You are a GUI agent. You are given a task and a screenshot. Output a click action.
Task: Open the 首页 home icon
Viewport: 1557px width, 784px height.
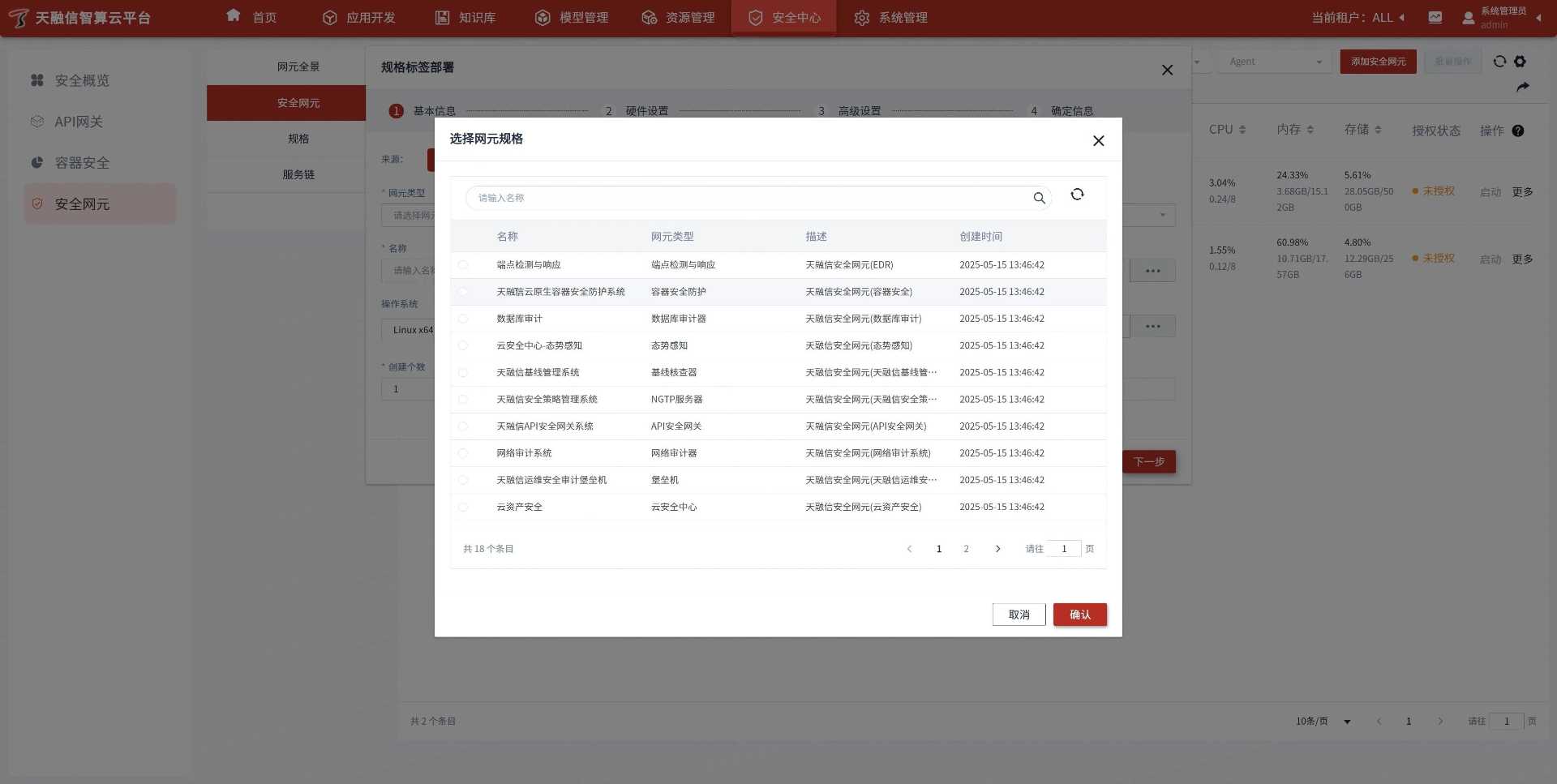pyautogui.click(x=234, y=16)
